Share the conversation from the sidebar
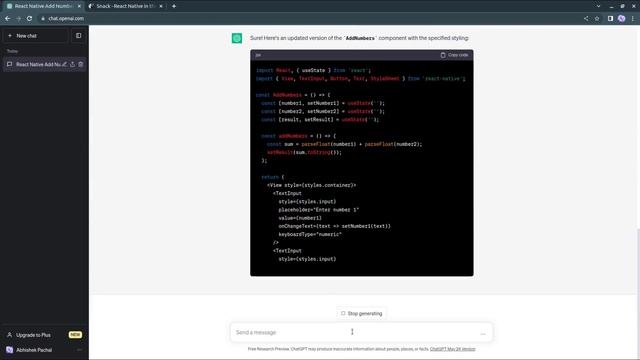 click(73, 64)
